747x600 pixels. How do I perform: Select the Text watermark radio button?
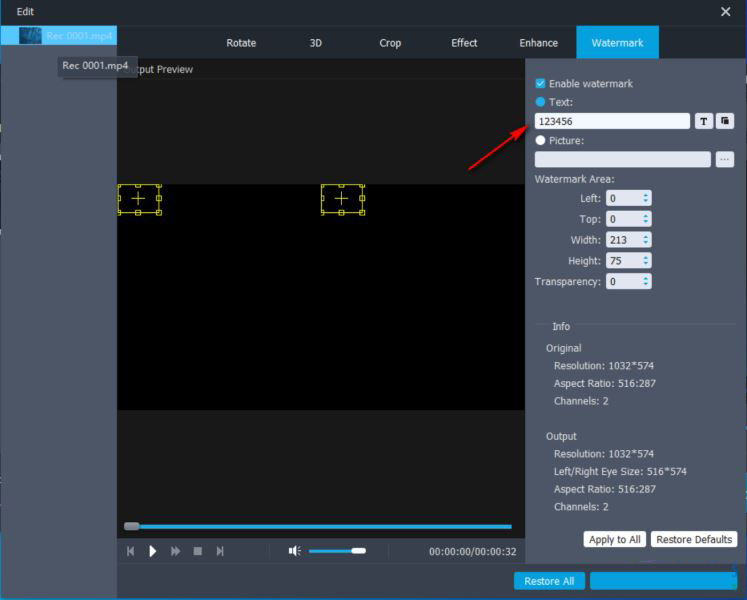540,102
